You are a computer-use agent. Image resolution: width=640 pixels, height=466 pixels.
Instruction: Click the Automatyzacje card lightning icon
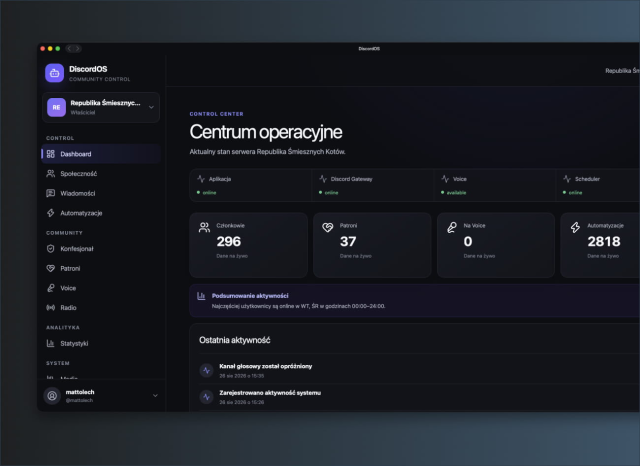(576, 227)
